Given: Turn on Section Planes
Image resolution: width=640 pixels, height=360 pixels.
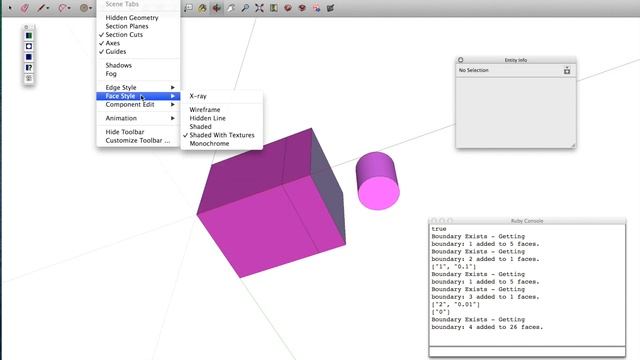Looking at the screenshot, I should pos(138,26).
